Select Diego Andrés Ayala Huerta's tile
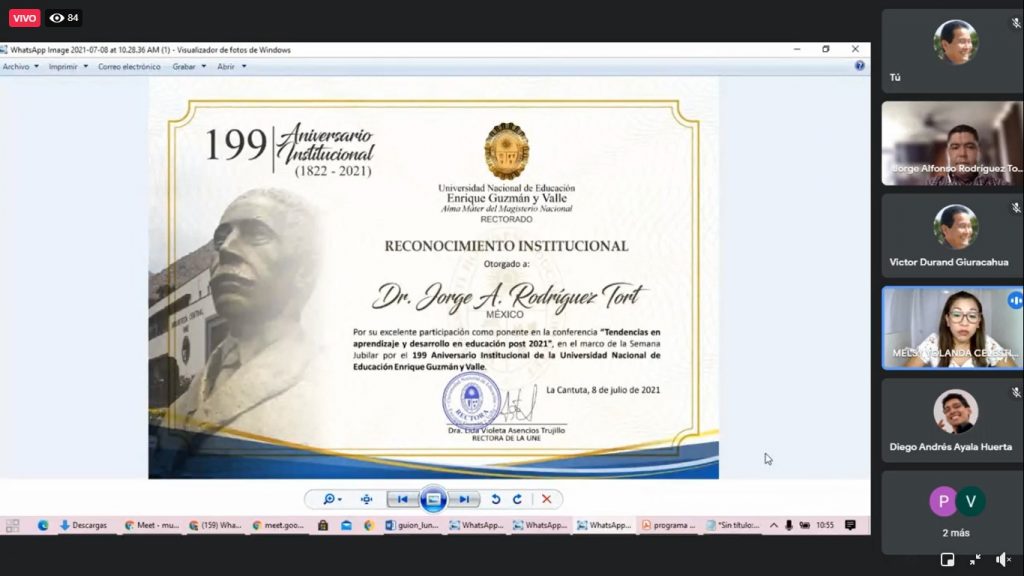Screen dimensions: 1024x576 click(x=952, y=421)
